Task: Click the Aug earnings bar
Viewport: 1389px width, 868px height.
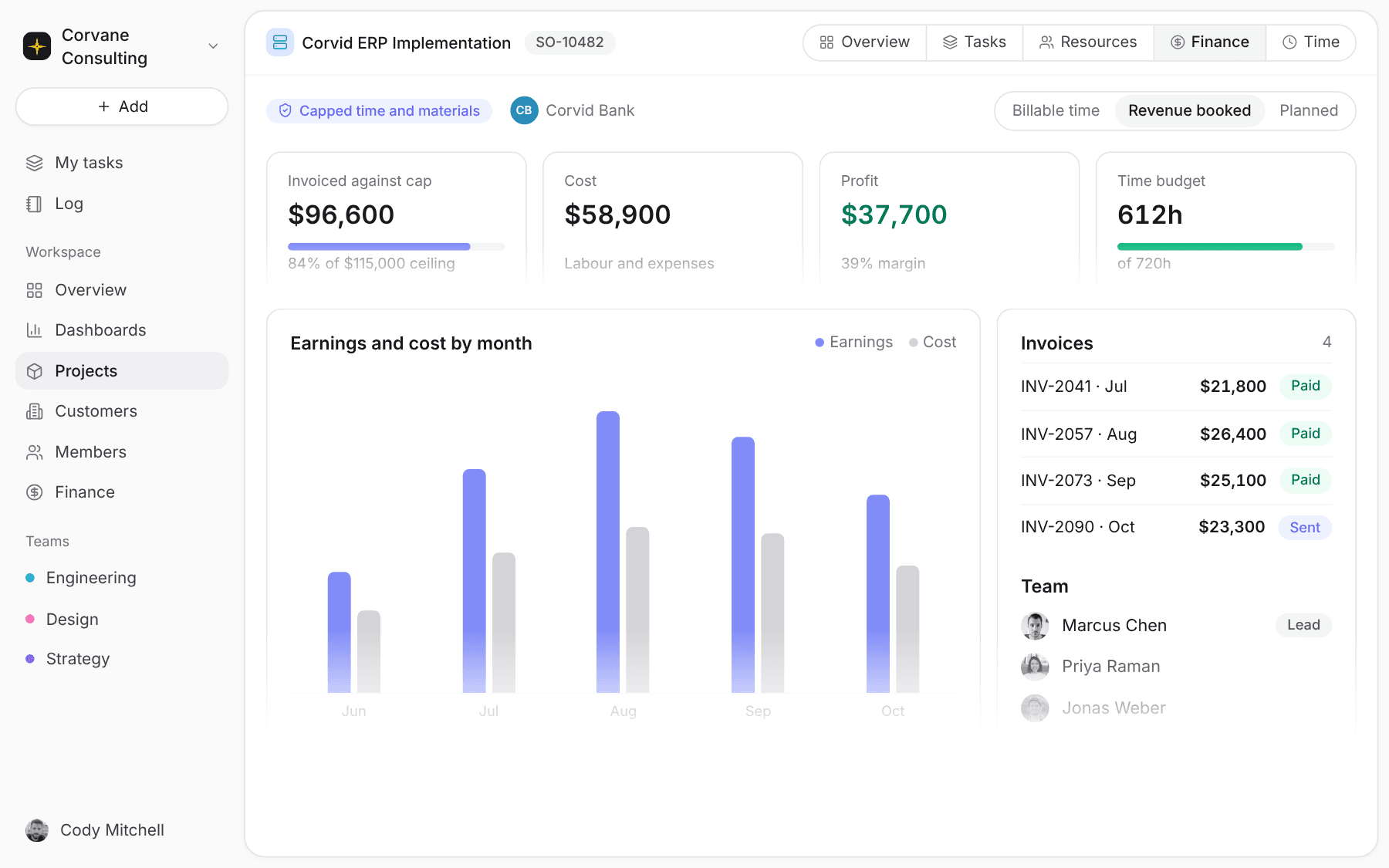Action: (608, 552)
